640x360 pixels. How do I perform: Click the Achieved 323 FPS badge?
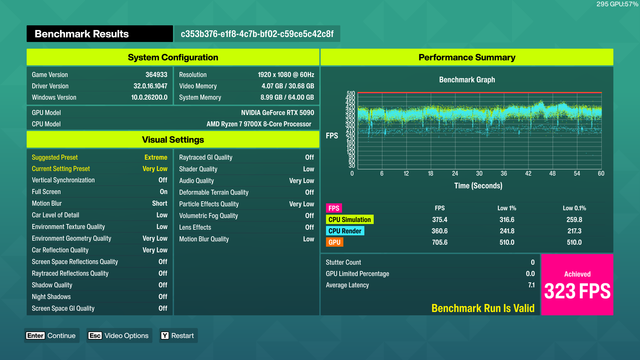pyautogui.click(x=577, y=284)
